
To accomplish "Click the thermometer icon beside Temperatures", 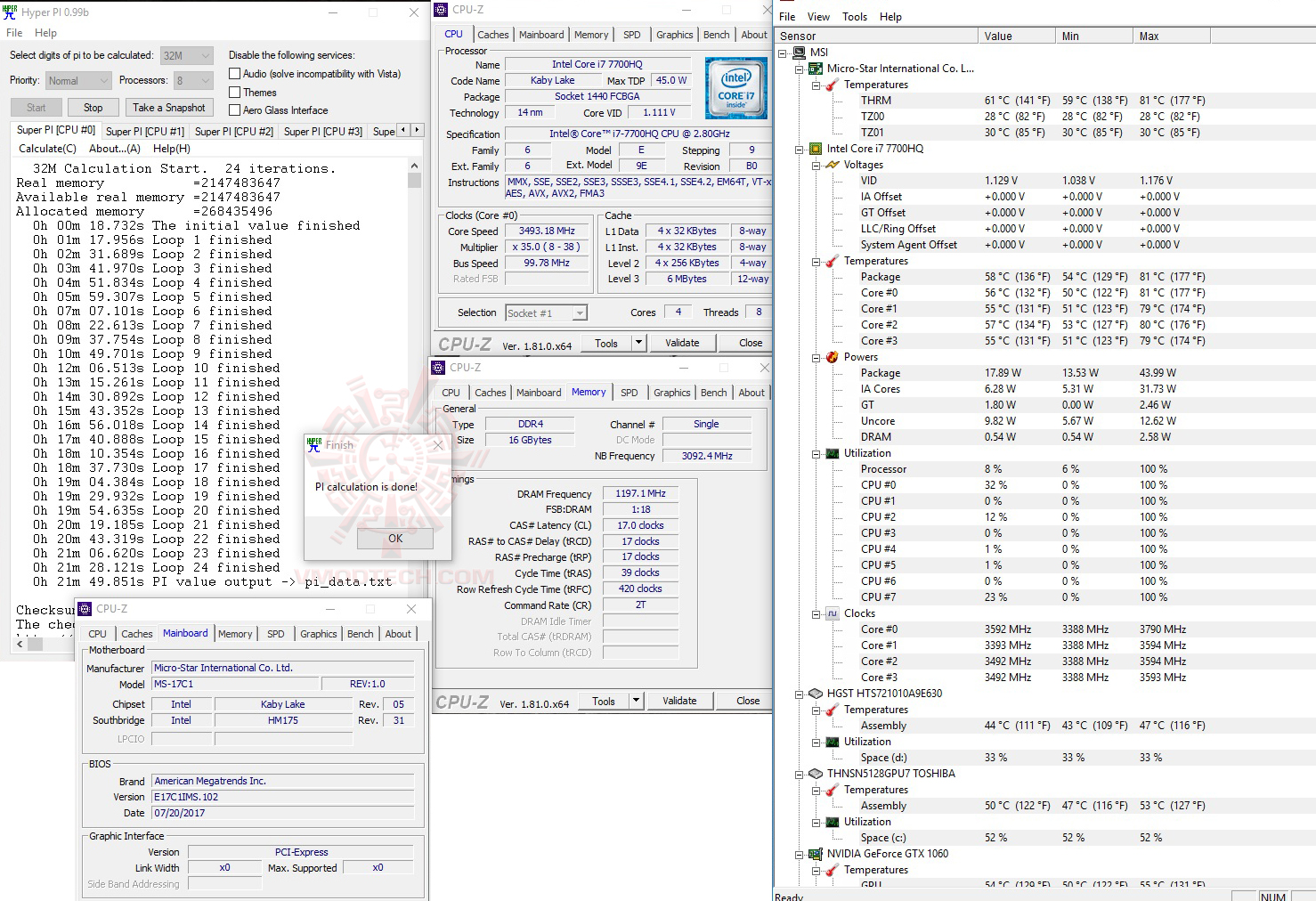I will [x=830, y=84].
